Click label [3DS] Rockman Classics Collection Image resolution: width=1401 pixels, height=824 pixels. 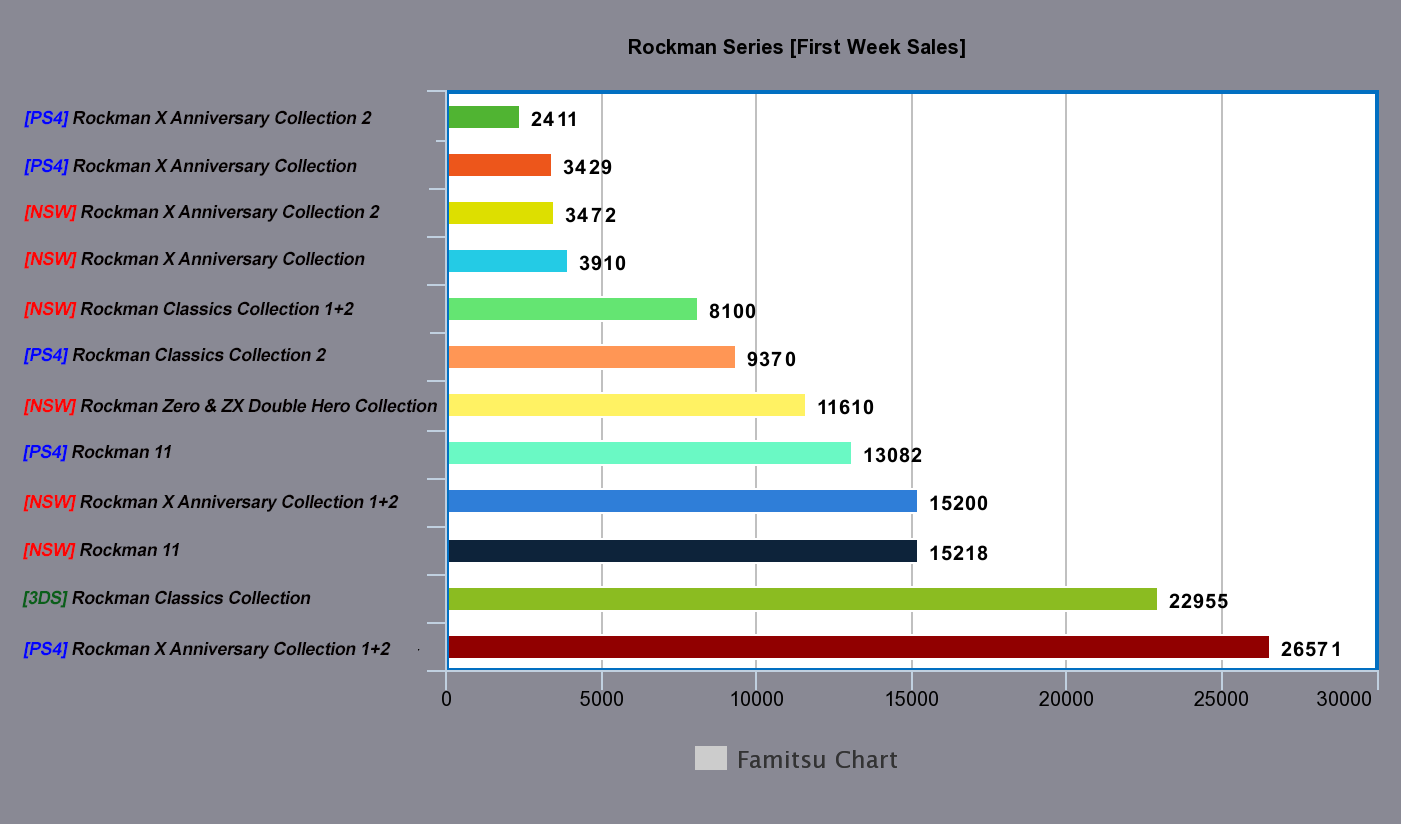pyautogui.click(x=167, y=598)
